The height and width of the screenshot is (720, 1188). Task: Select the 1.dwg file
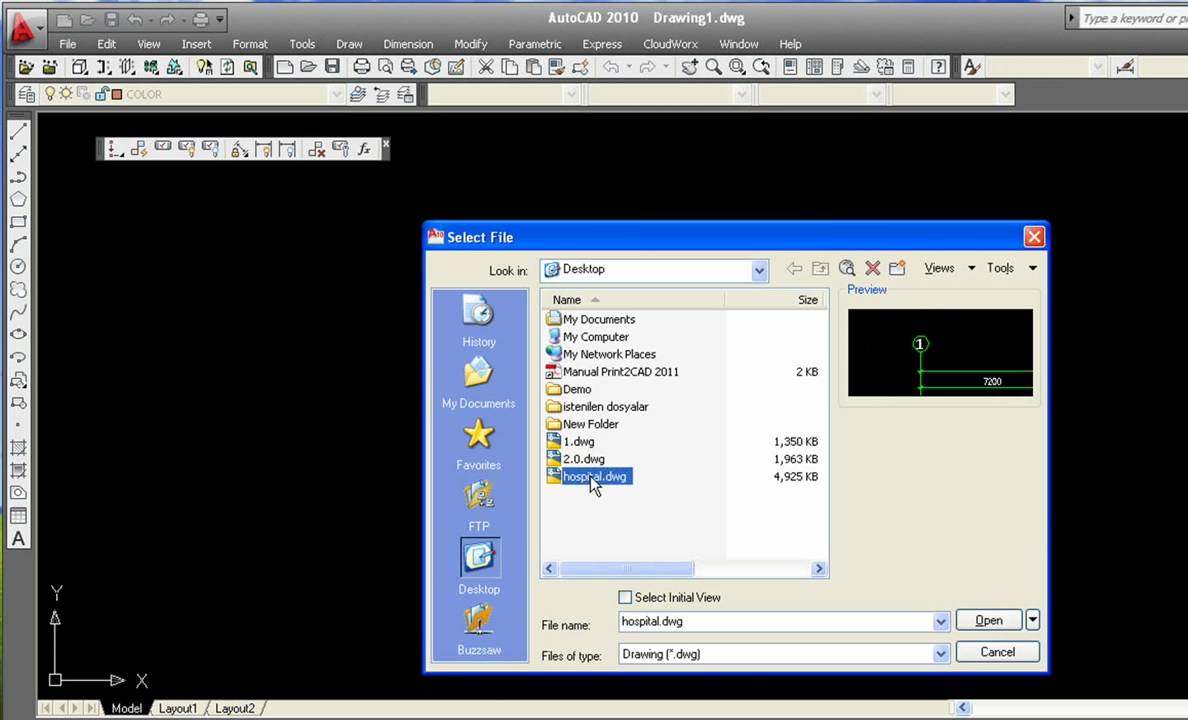click(578, 442)
